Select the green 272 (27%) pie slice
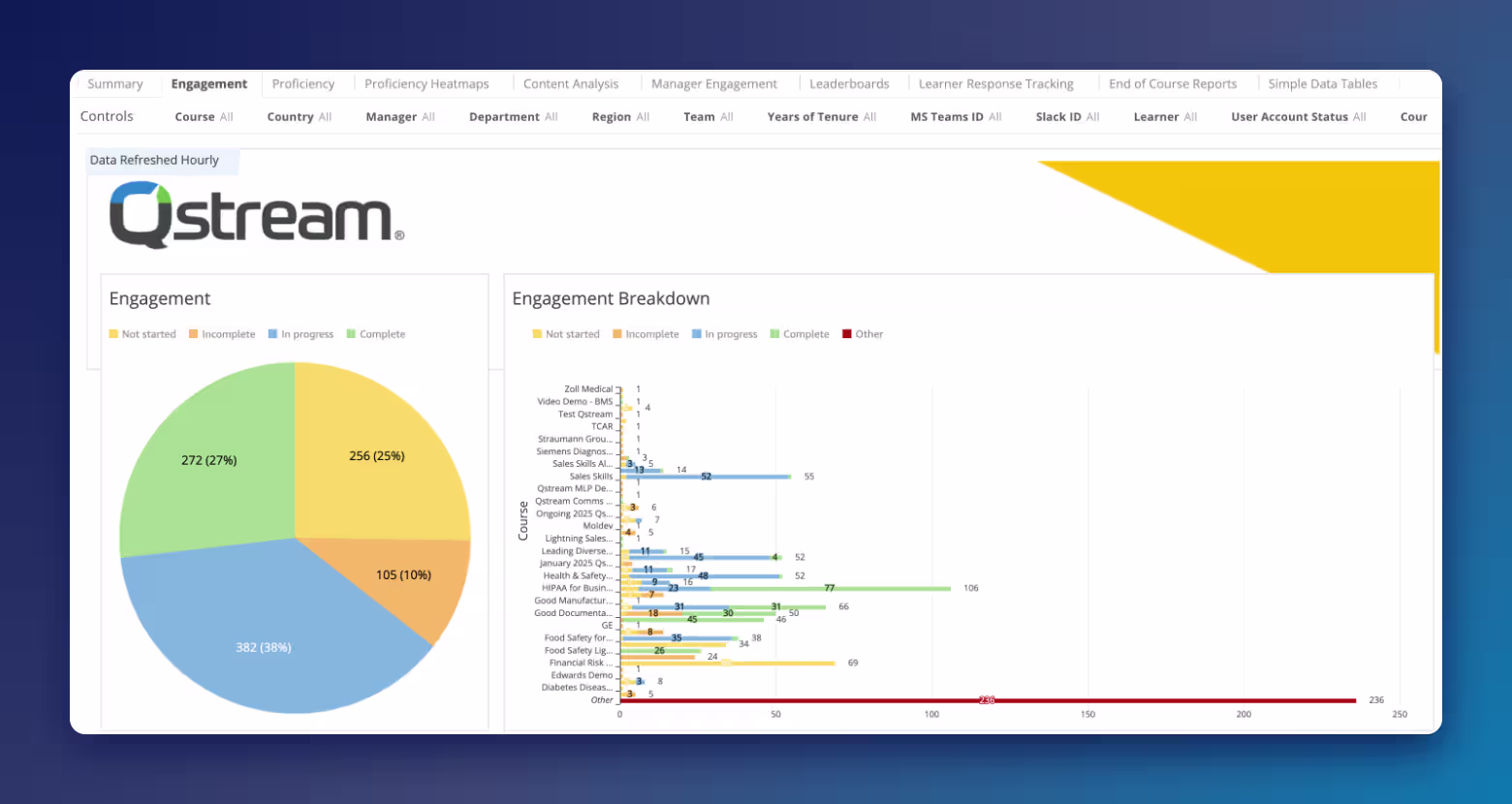This screenshot has height=804, width=1512. pos(208,460)
